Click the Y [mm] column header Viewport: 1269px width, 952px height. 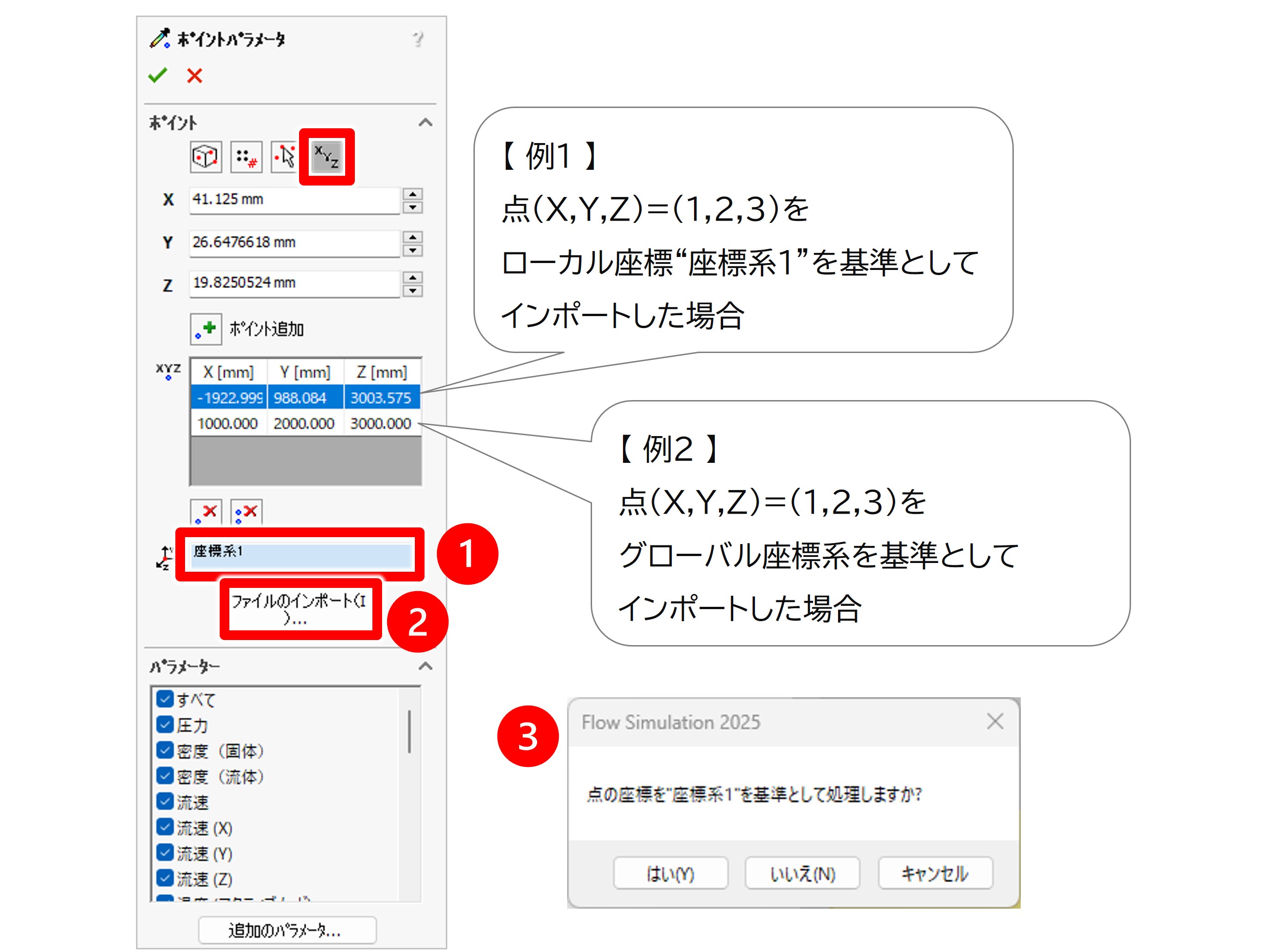click(305, 372)
